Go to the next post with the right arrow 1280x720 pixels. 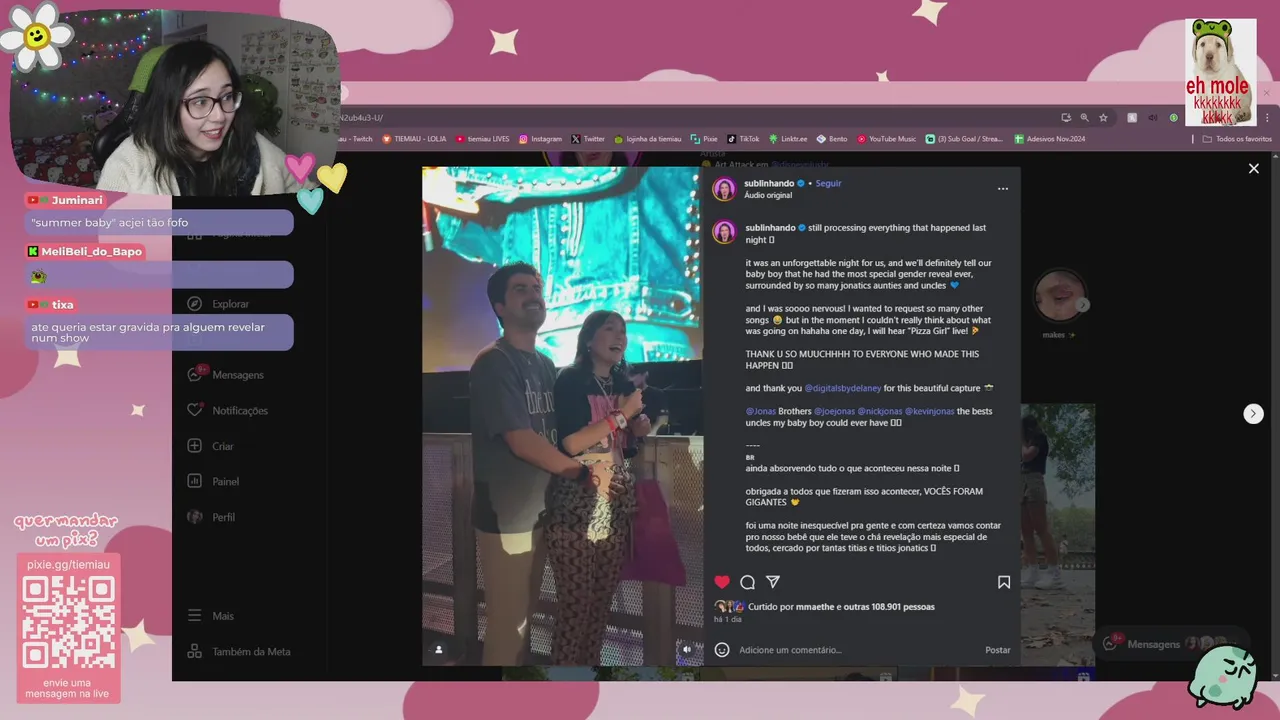click(1253, 414)
